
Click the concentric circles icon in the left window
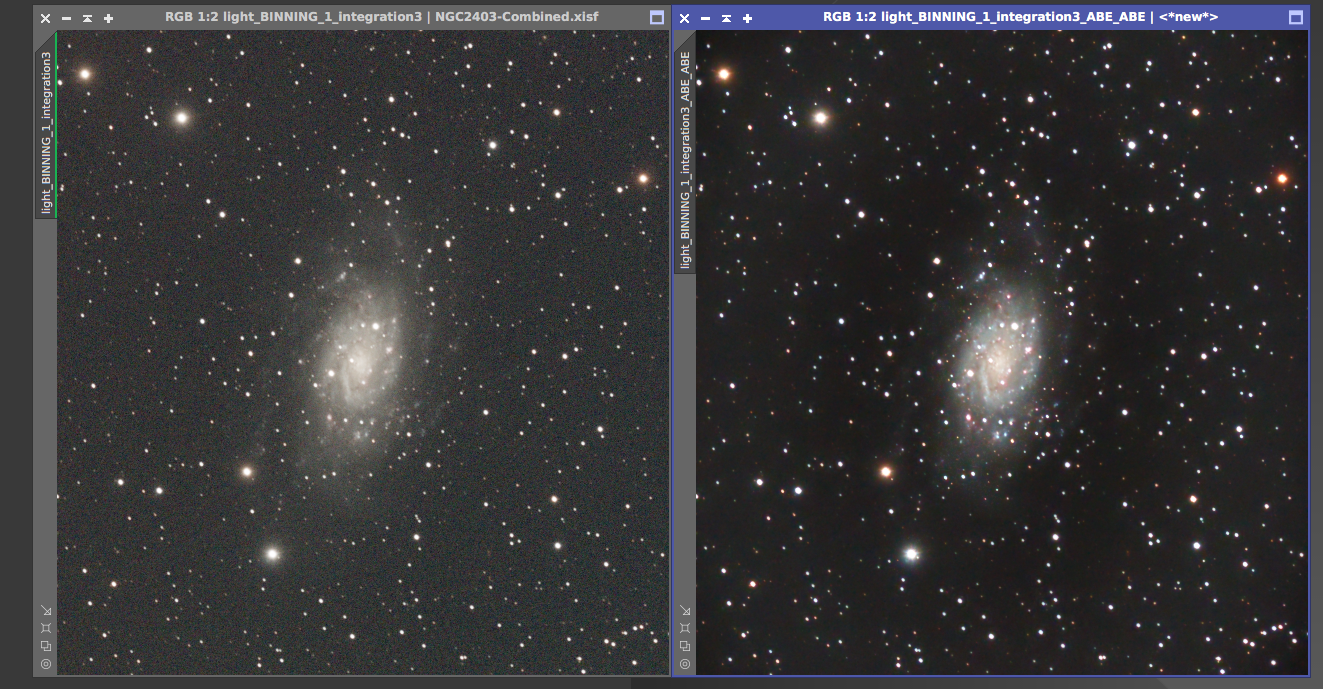coord(46,664)
